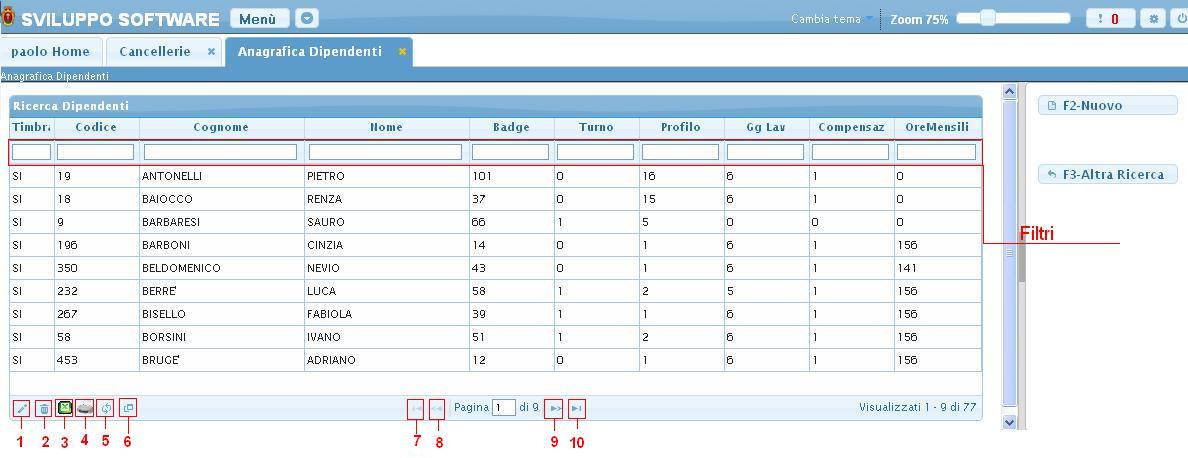Switch to the Cancellerie tab
Image resolution: width=1188 pixels, height=458 pixels.
pos(154,51)
